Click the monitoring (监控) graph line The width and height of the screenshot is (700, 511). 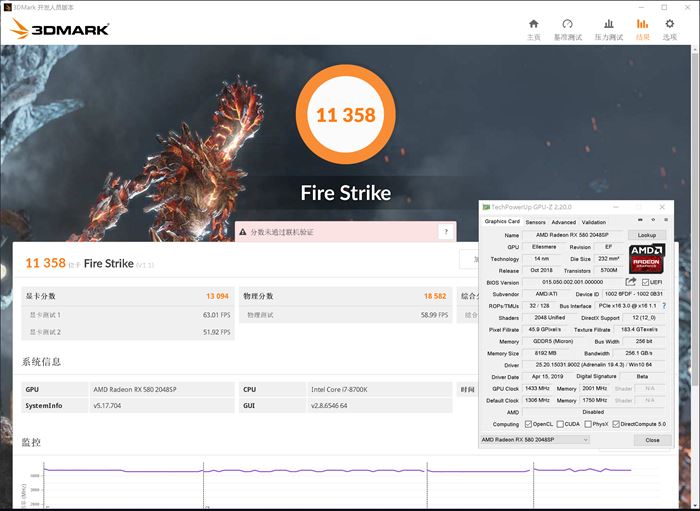(337, 470)
